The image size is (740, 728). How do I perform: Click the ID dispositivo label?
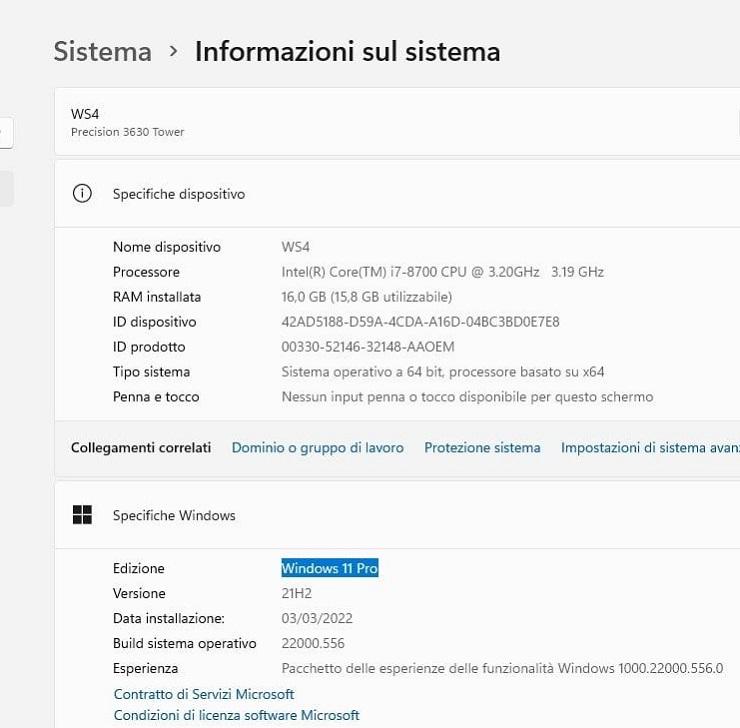[x=154, y=322]
